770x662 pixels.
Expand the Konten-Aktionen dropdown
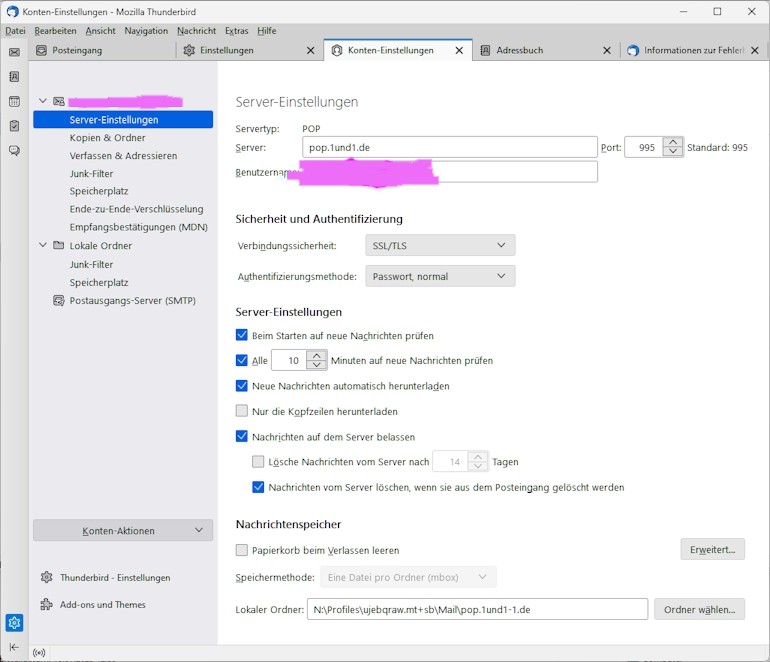point(123,530)
